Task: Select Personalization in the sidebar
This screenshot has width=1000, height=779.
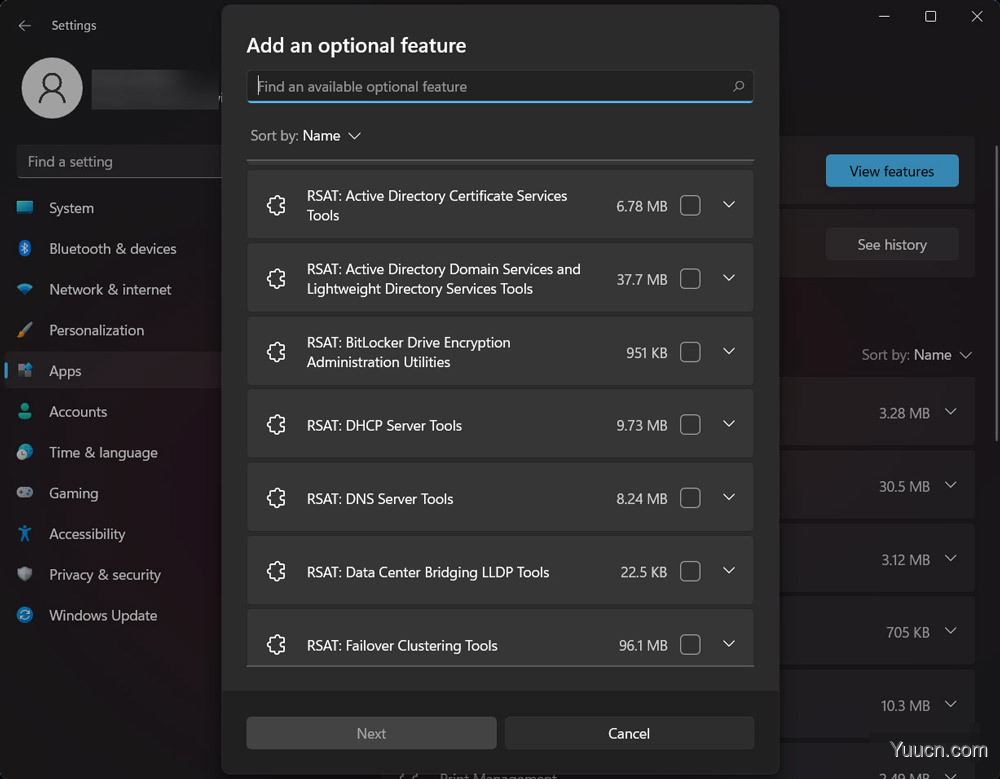Action: pos(114,330)
